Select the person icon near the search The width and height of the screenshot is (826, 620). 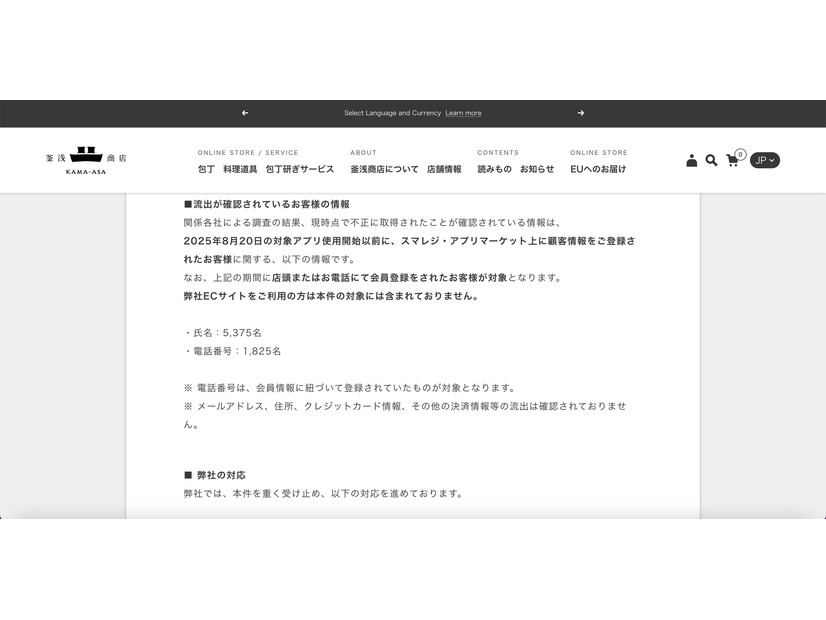point(691,160)
